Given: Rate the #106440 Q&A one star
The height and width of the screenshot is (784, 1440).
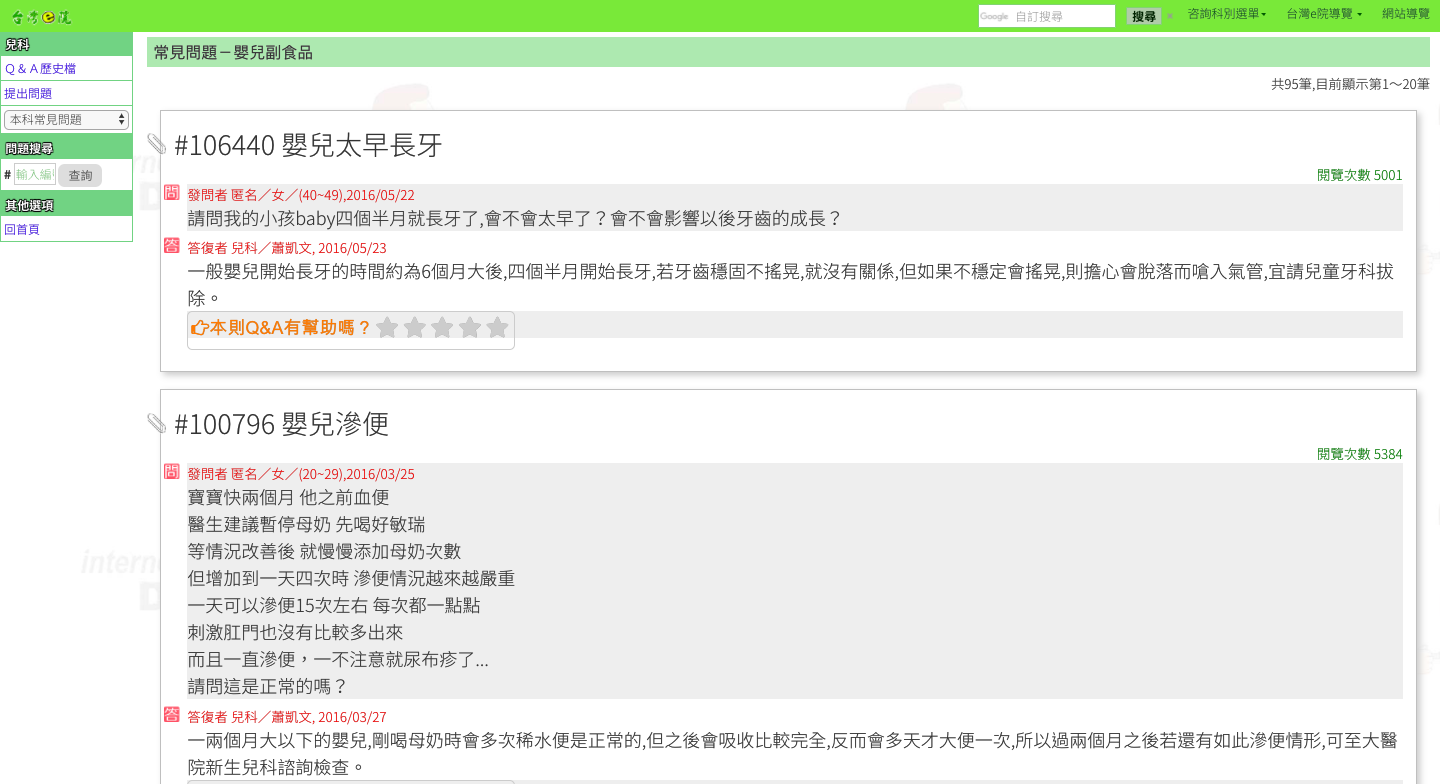Looking at the screenshot, I should click(x=387, y=328).
